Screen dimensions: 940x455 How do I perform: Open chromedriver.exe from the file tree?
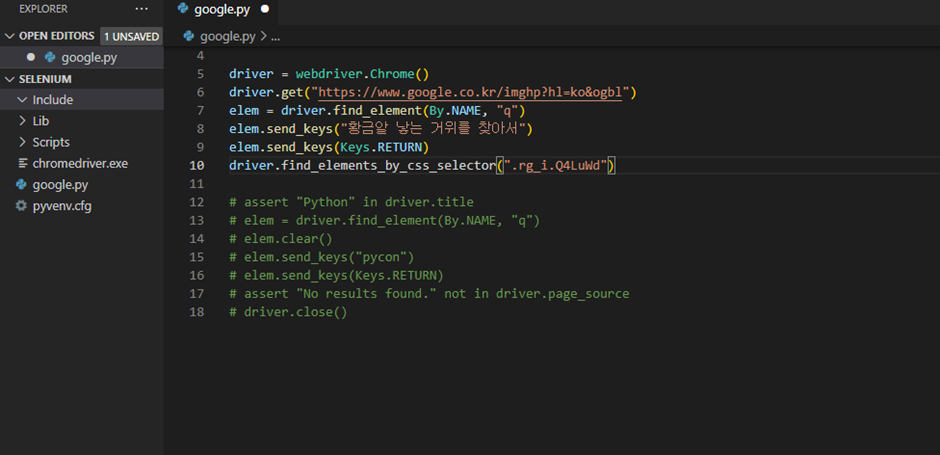[x=82, y=163]
